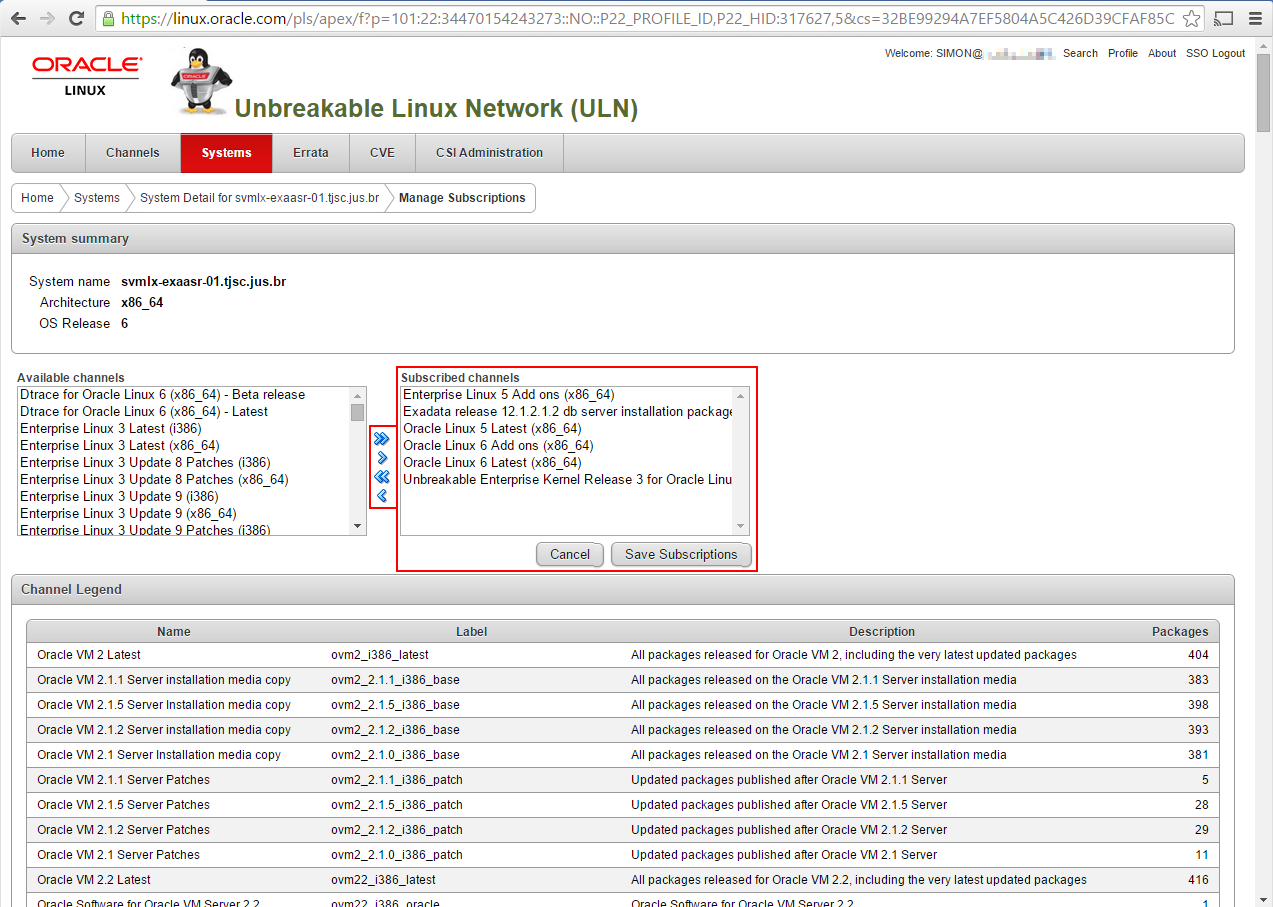
Task: Select subscribed Oracle Linux 6 Latest
Action: 567,463
